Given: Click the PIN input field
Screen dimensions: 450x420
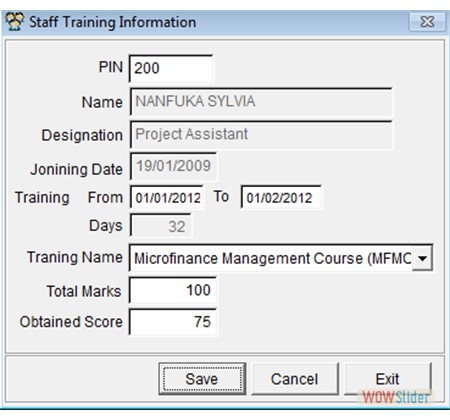Looking at the screenshot, I should pos(171,68).
